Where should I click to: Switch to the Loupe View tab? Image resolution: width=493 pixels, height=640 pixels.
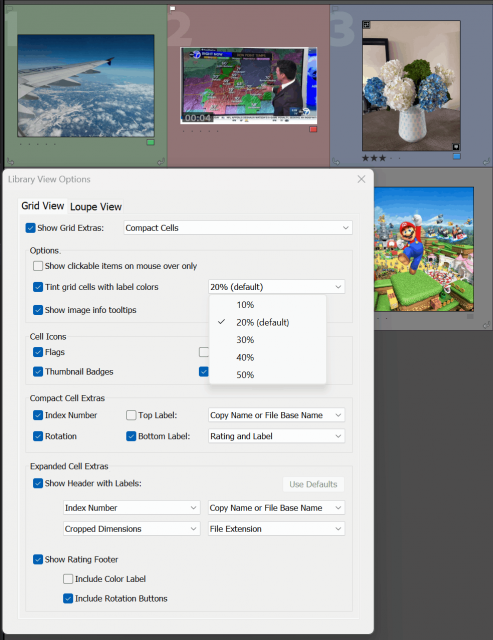[x=96, y=207]
